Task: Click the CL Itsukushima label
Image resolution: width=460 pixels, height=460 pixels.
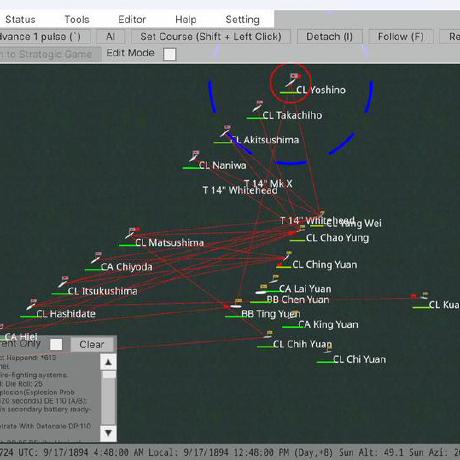Action: point(103,291)
